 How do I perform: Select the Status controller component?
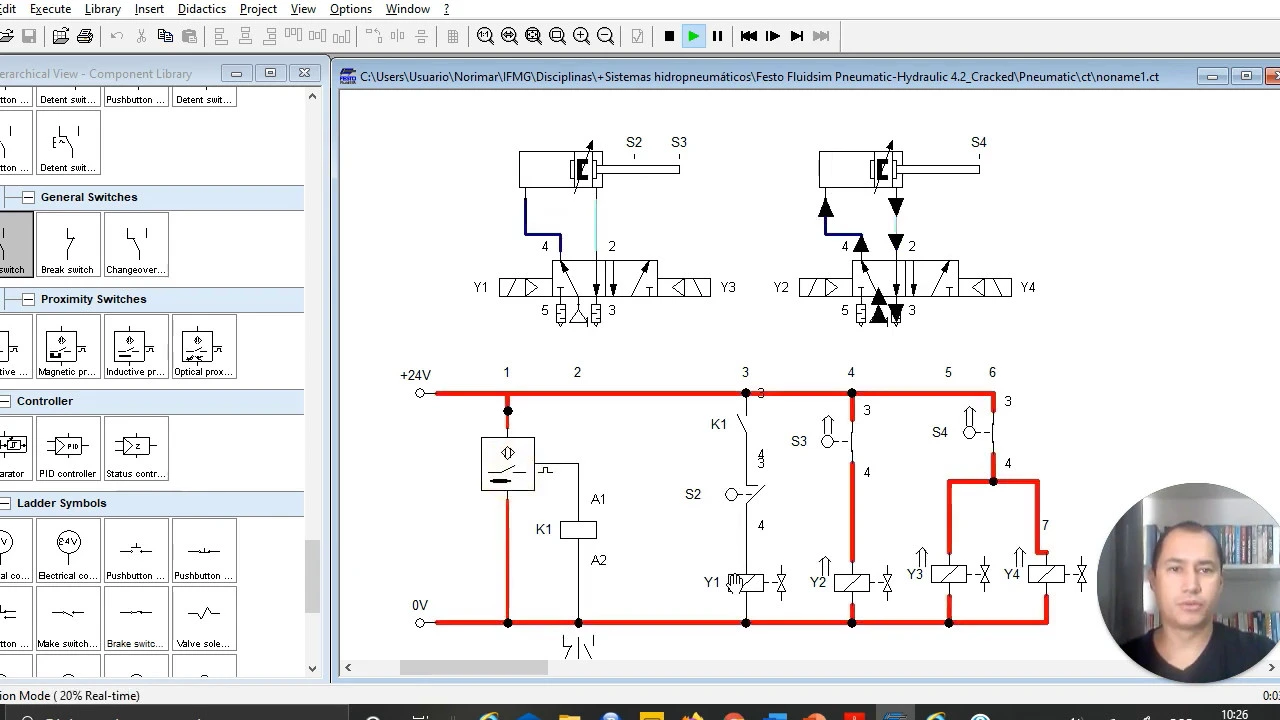click(x=136, y=449)
